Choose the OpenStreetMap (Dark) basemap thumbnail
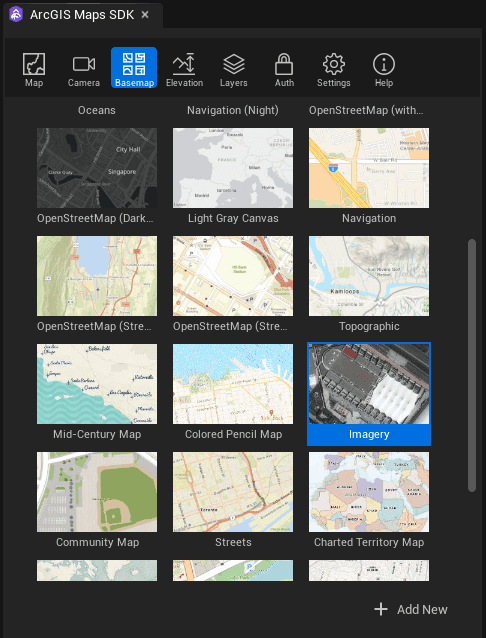This screenshot has height=638, width=486. tap(97, 168)
